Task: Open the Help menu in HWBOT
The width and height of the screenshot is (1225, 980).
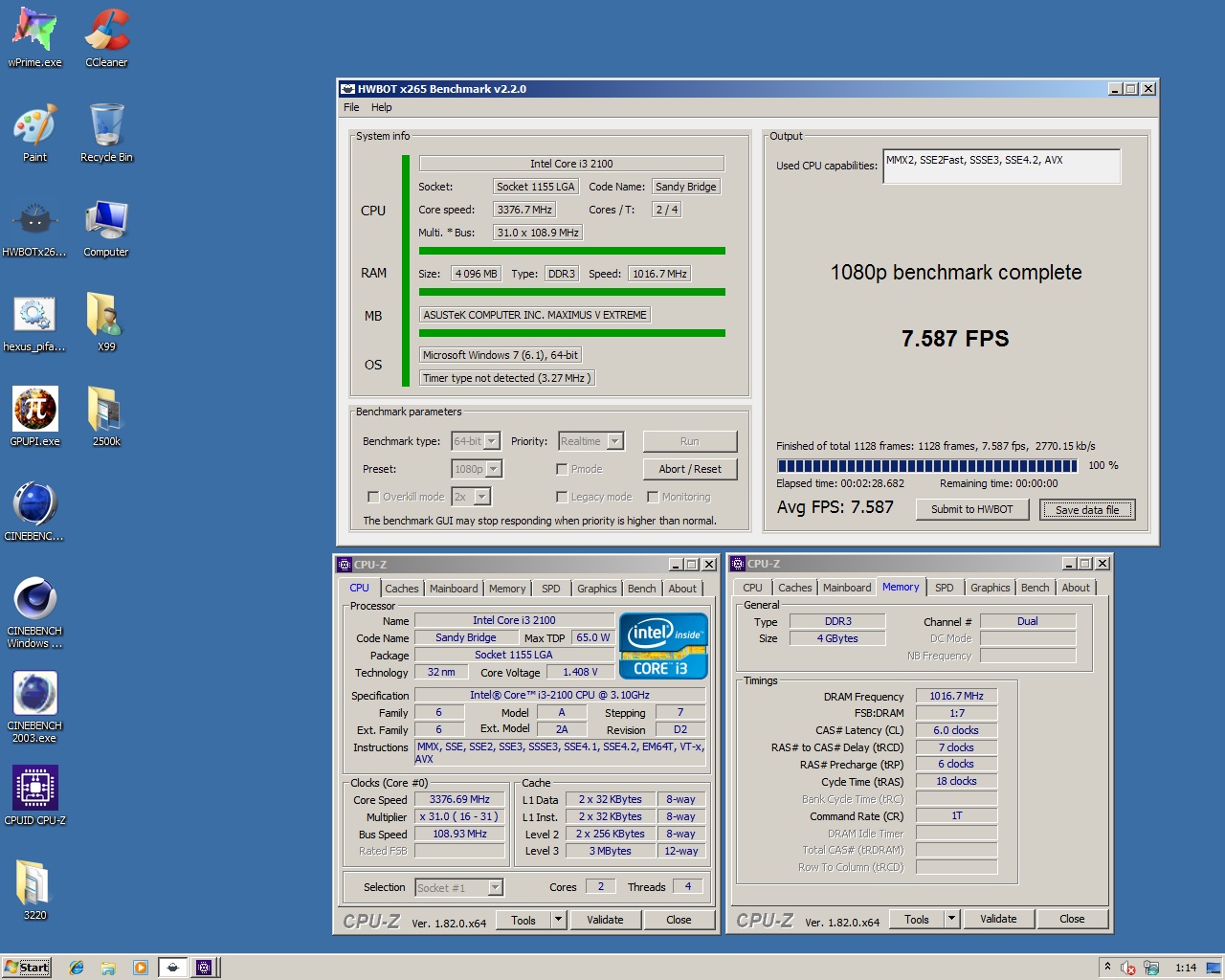Action: [382, 107]
